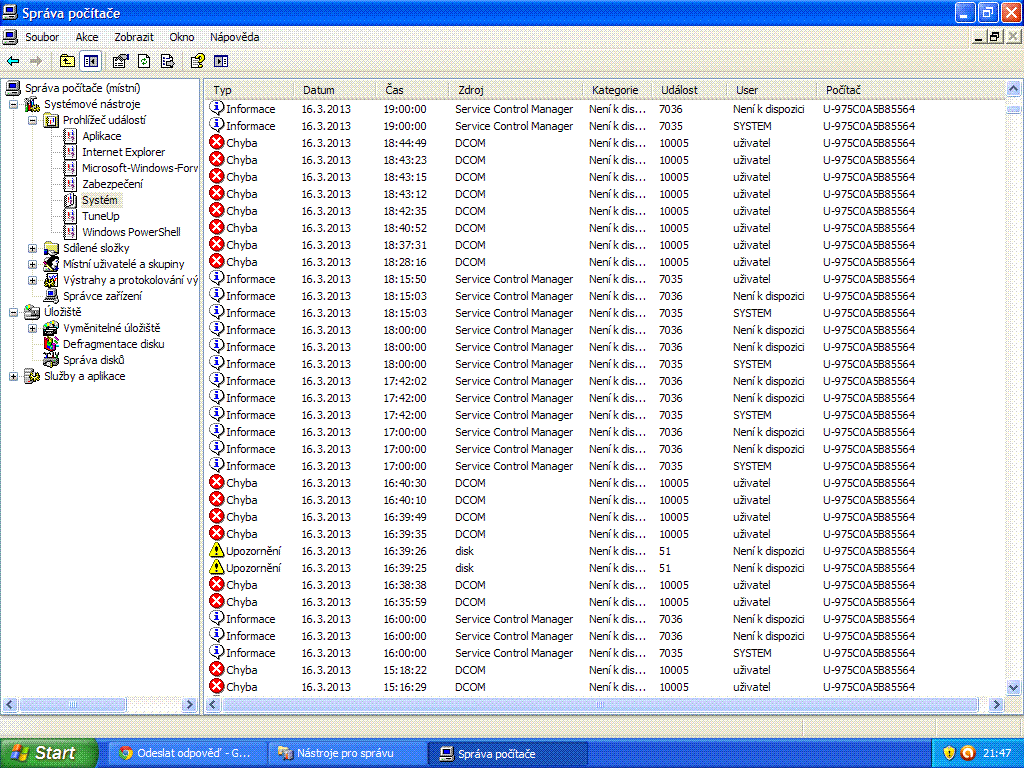The height and width of the screenshot is (768, 1024).
Task: Select the Zabezpečení event log
Action: point(112,184)
